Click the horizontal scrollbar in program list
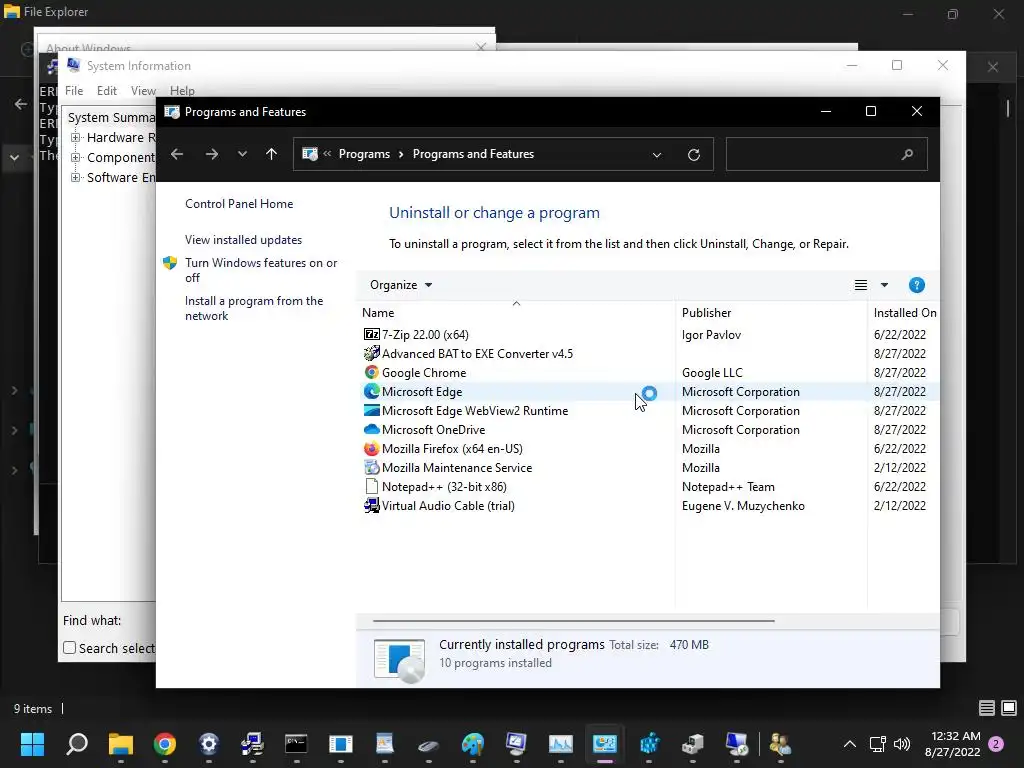Viewport: 1024px width, 768px height. [573, 620]
